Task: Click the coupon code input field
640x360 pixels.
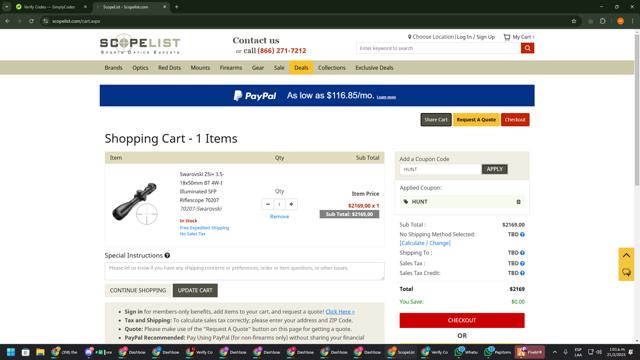Action: click(440, 169)
